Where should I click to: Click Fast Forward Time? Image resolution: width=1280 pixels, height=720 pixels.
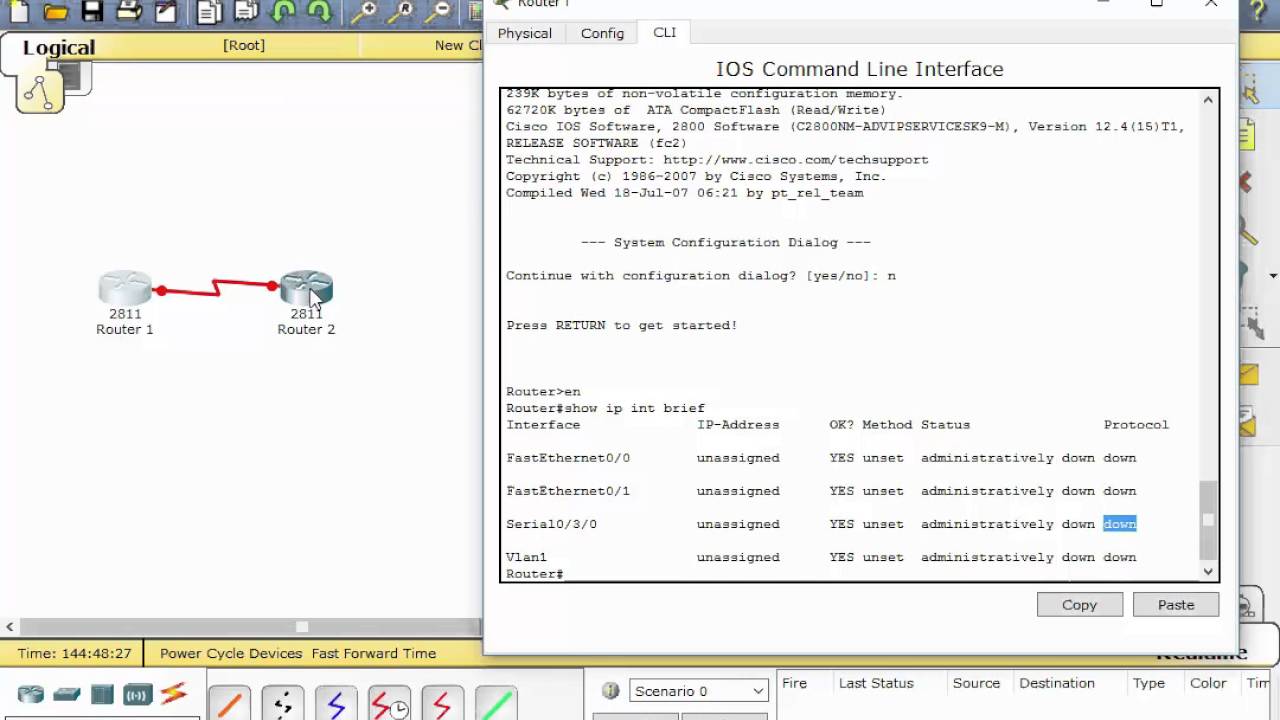pos(374,653)
